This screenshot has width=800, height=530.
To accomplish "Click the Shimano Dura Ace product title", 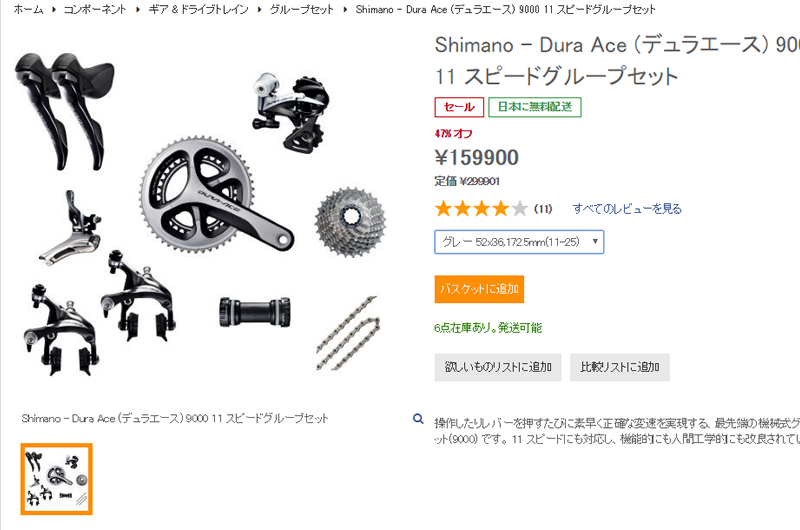I will click(x=617, y=60).
